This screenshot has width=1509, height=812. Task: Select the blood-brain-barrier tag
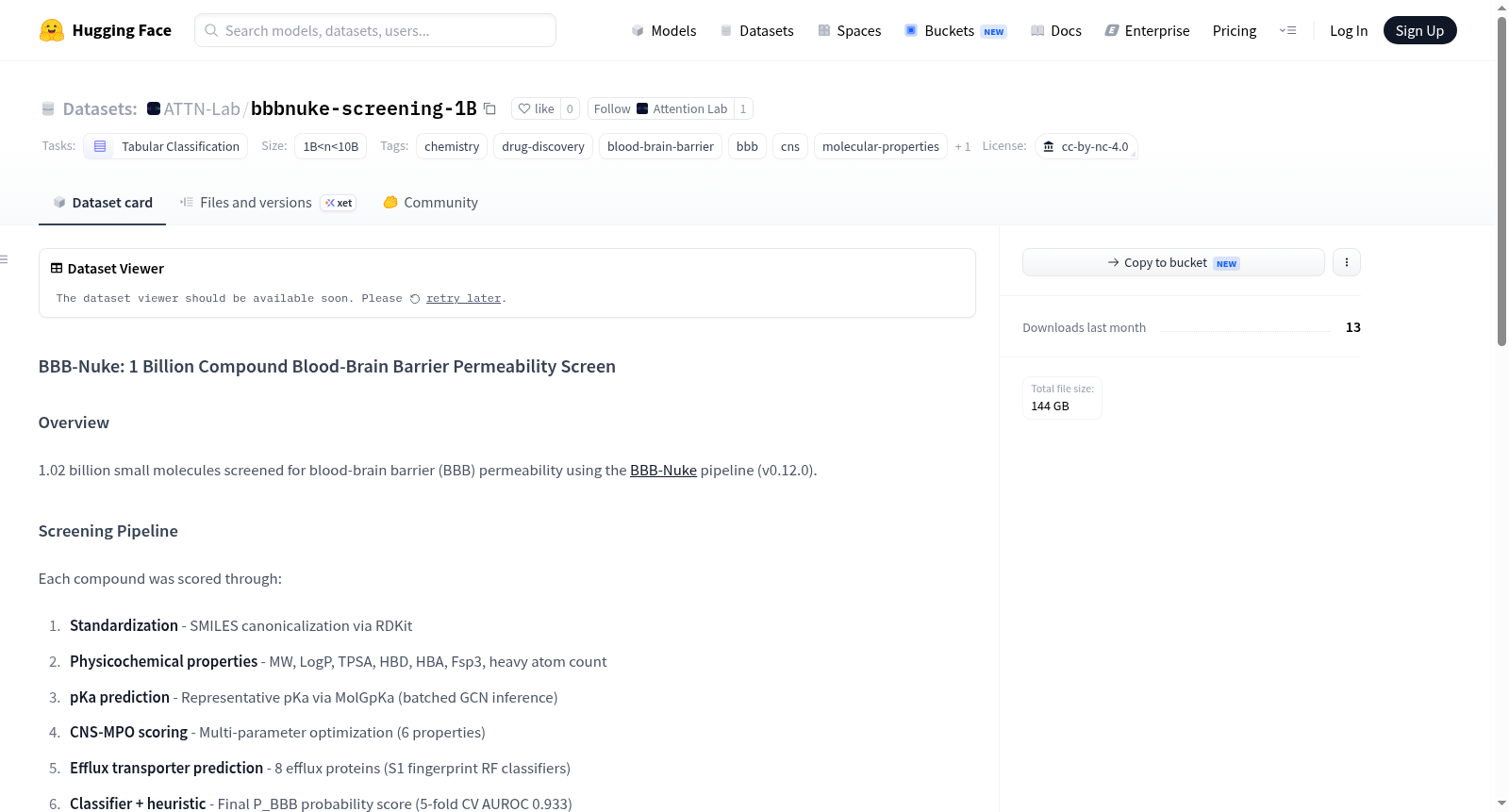click(x=660, y=146)
